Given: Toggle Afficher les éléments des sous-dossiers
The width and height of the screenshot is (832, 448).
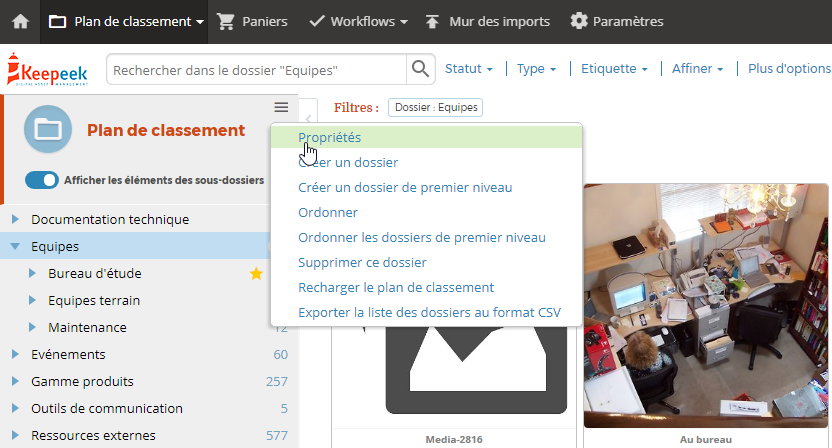Looking at the screenshot, I should [42, 180].
